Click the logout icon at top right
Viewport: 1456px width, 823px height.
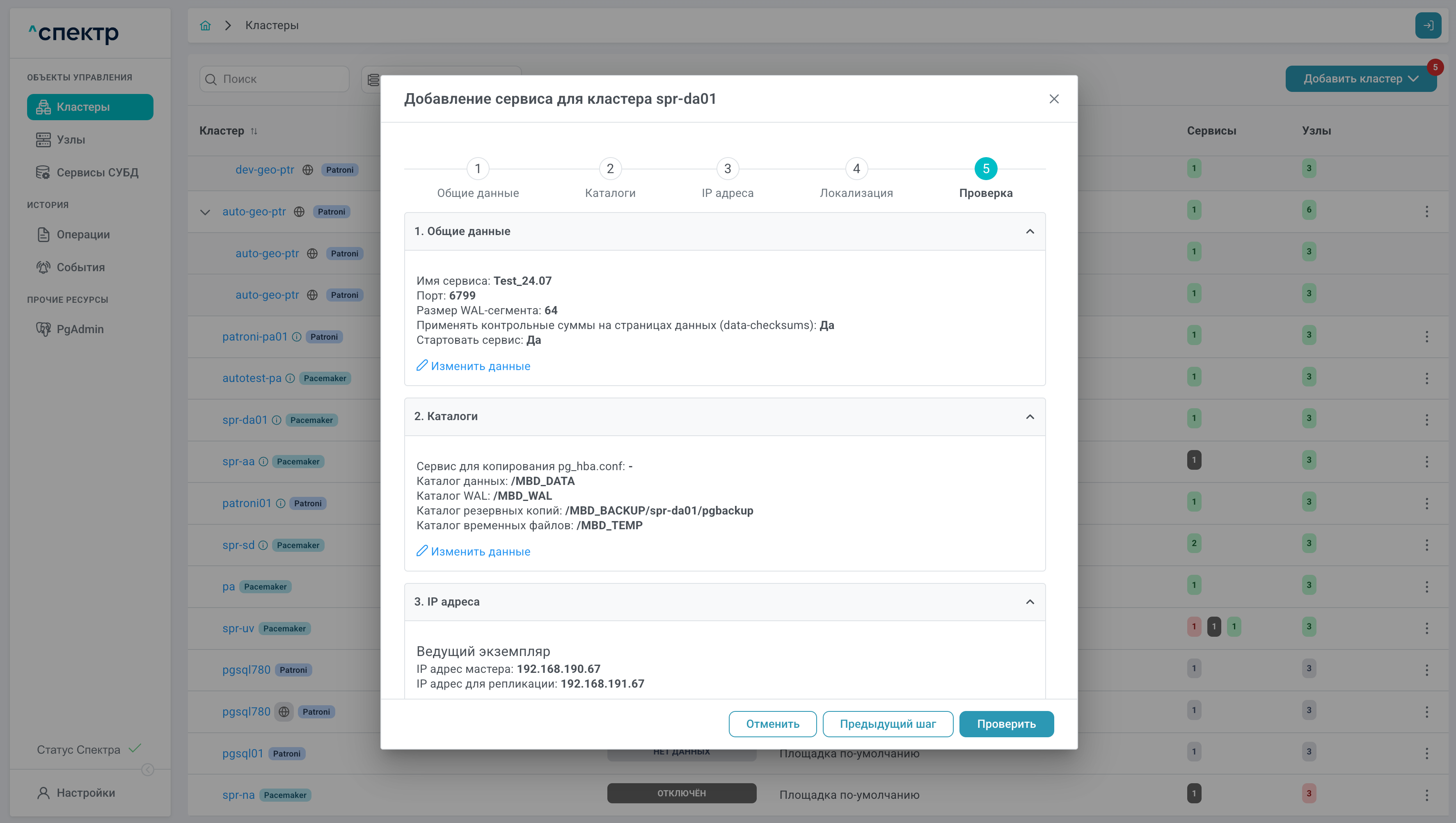click(x=1428, y=25)
